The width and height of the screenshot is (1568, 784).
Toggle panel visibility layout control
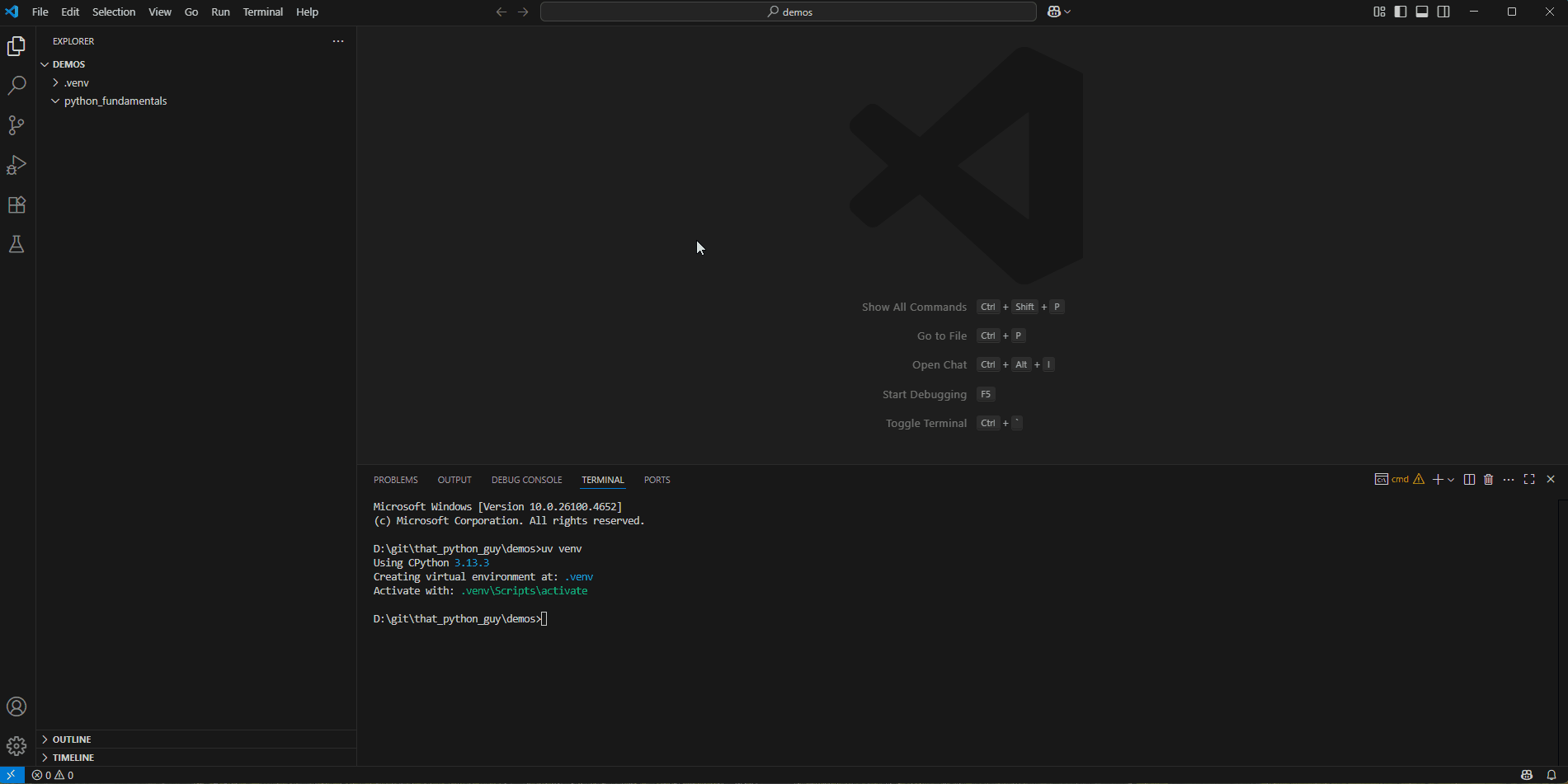pos(1422,11)
